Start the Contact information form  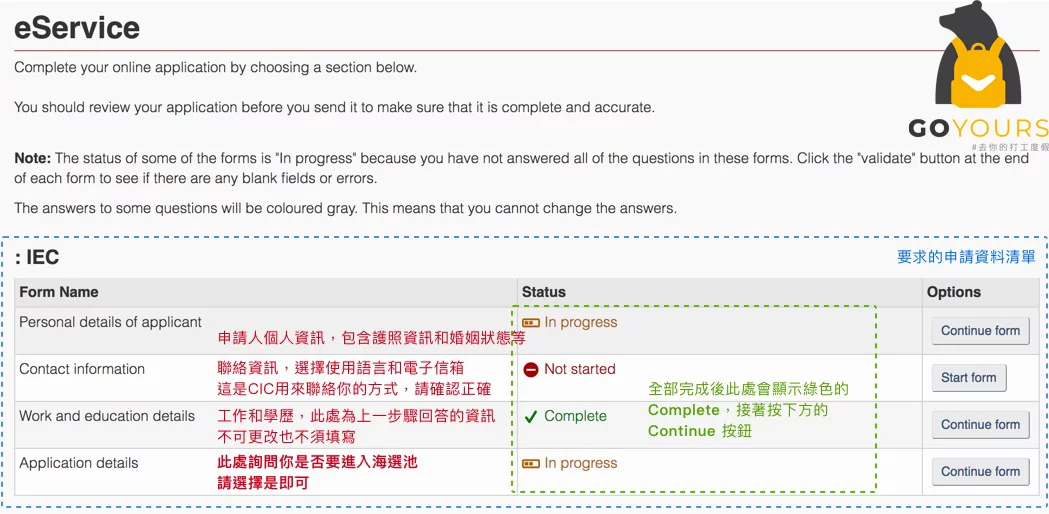point(969,377)
